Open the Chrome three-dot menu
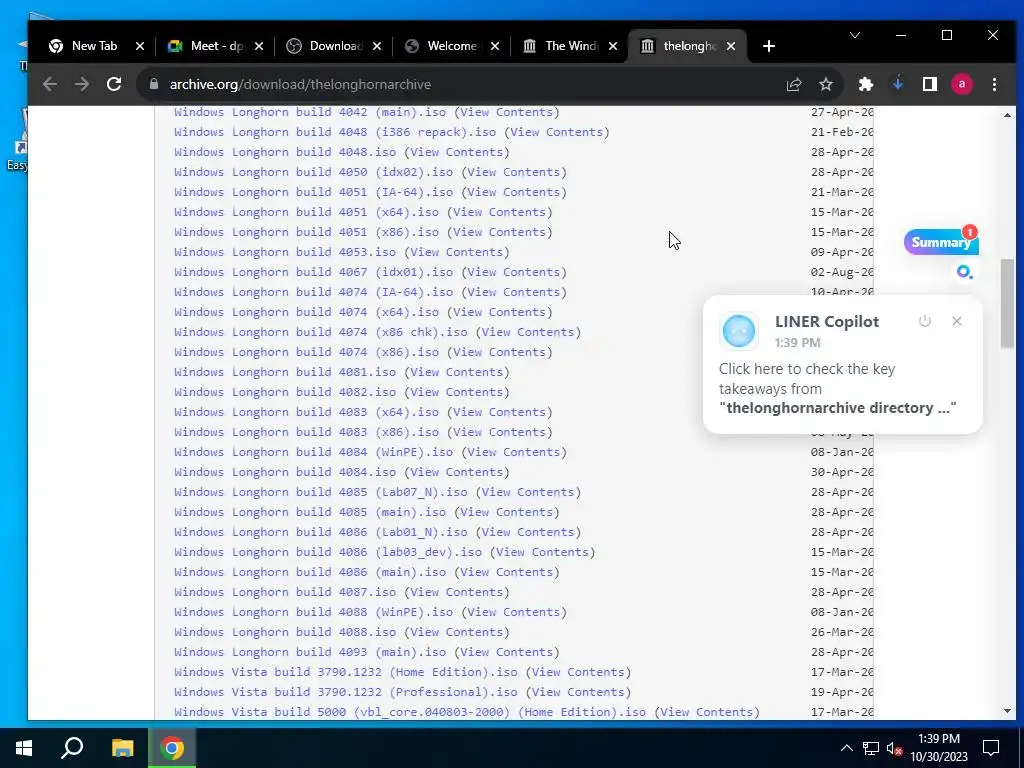The image size is (1024, 768). coord(994,84)
